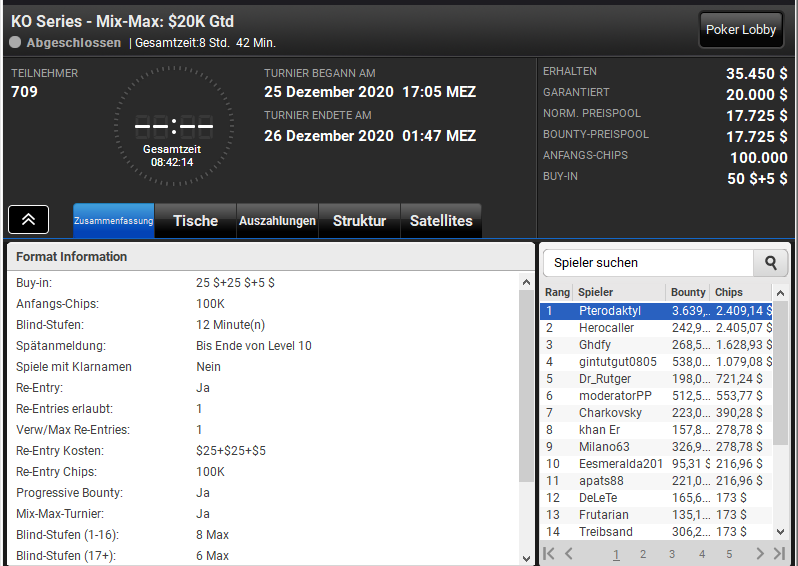Go to the next page of player list
This screenshot has width=798, height=566.
tap(760, 553)
